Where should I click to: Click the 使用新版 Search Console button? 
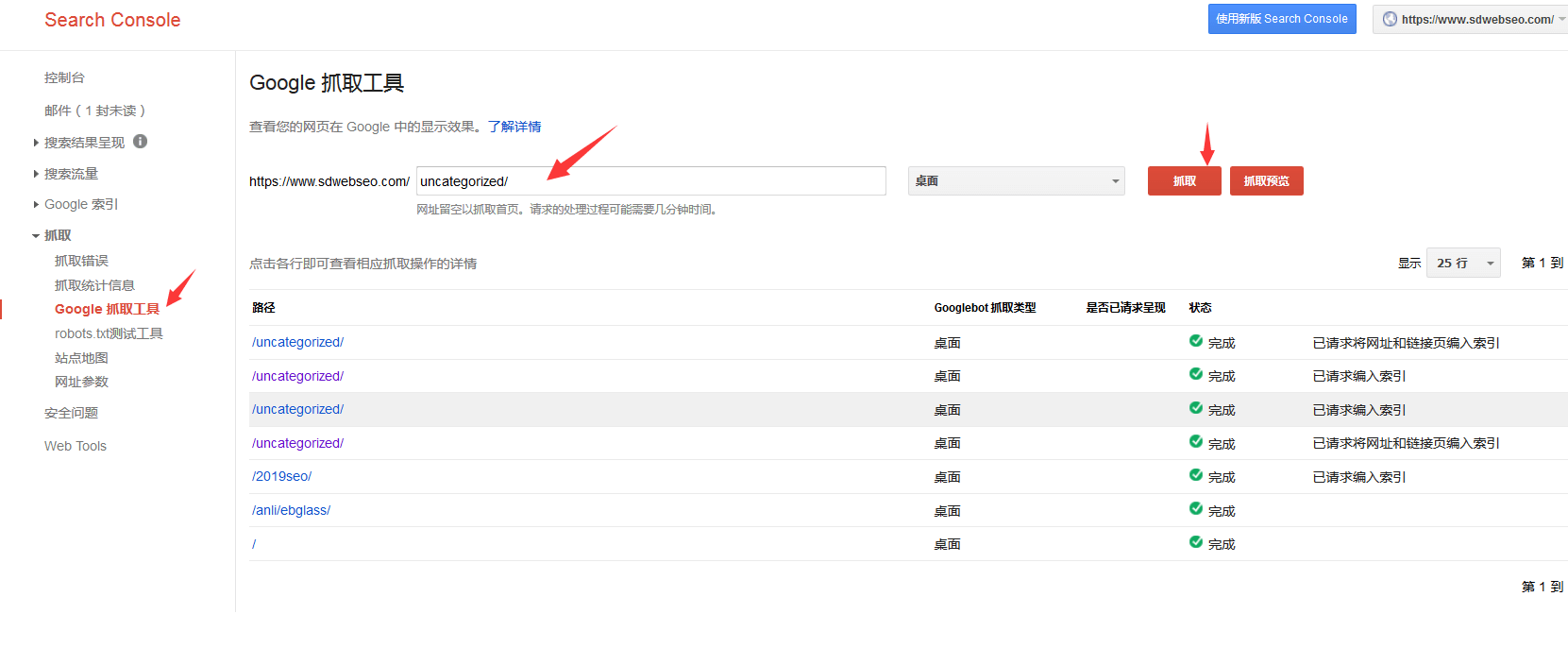(x=1282, y=19)
